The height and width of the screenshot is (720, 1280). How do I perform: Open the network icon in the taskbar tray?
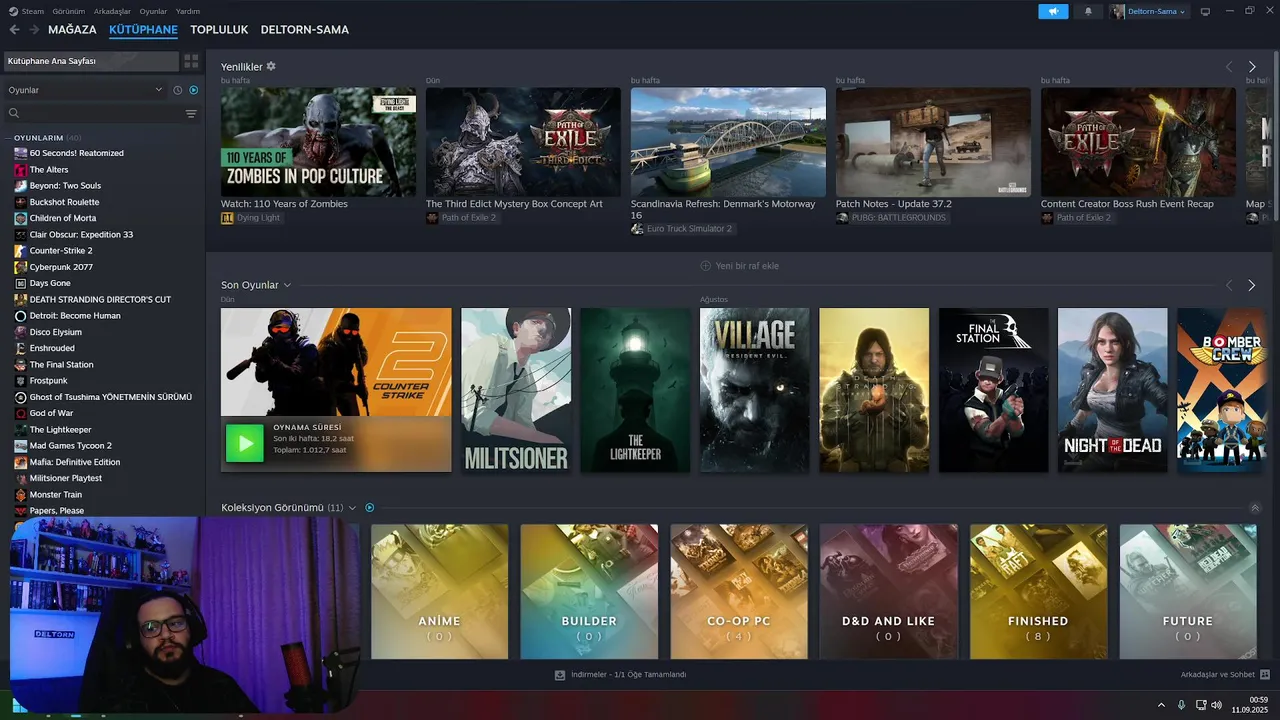point(1199,705)
